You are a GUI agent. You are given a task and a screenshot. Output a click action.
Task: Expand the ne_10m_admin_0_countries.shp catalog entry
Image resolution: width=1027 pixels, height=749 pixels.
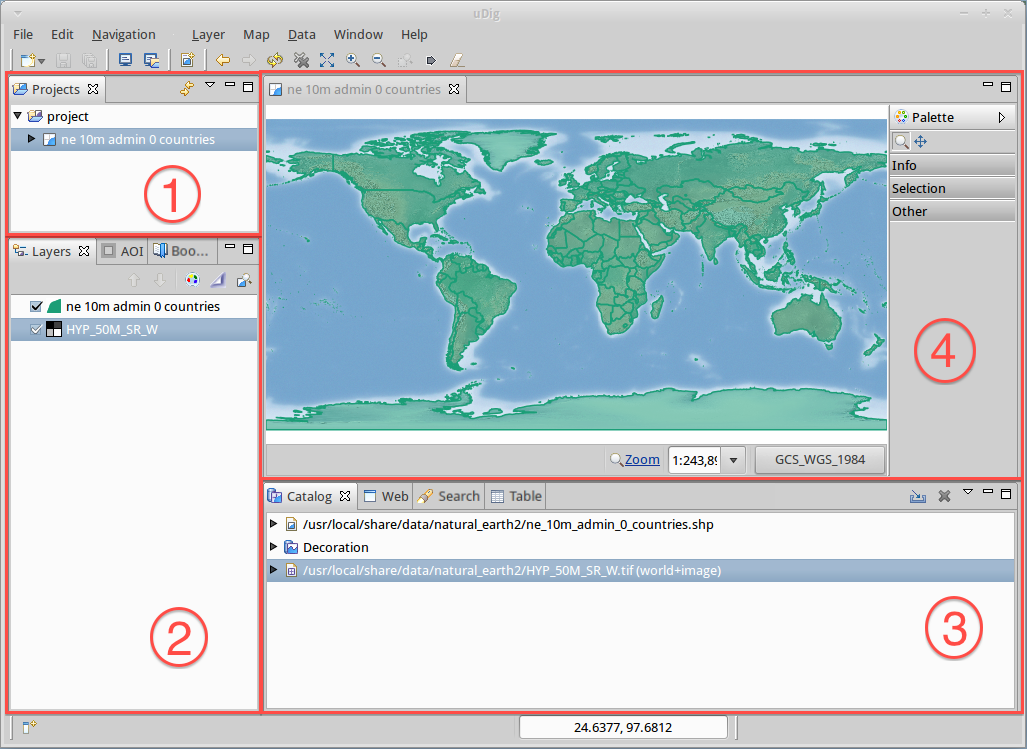[x=274, y=524]
